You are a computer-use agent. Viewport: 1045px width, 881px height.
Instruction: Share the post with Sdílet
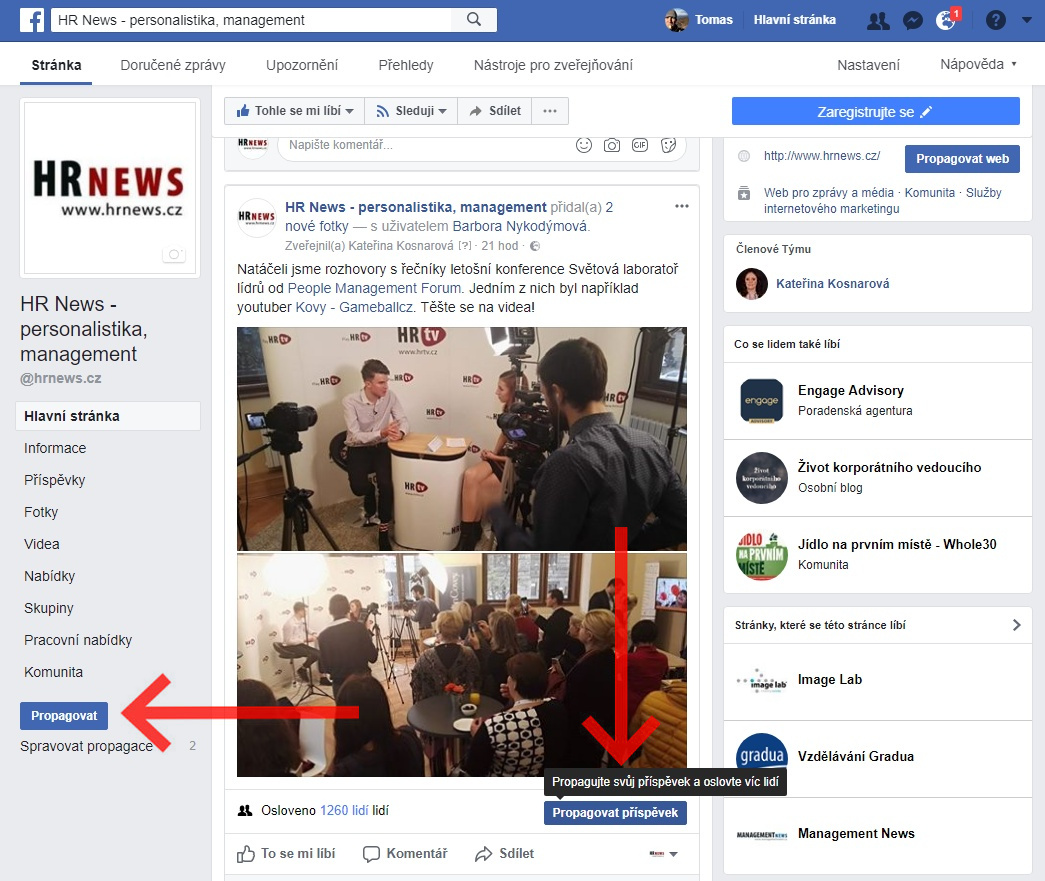(x=505, y=854)
